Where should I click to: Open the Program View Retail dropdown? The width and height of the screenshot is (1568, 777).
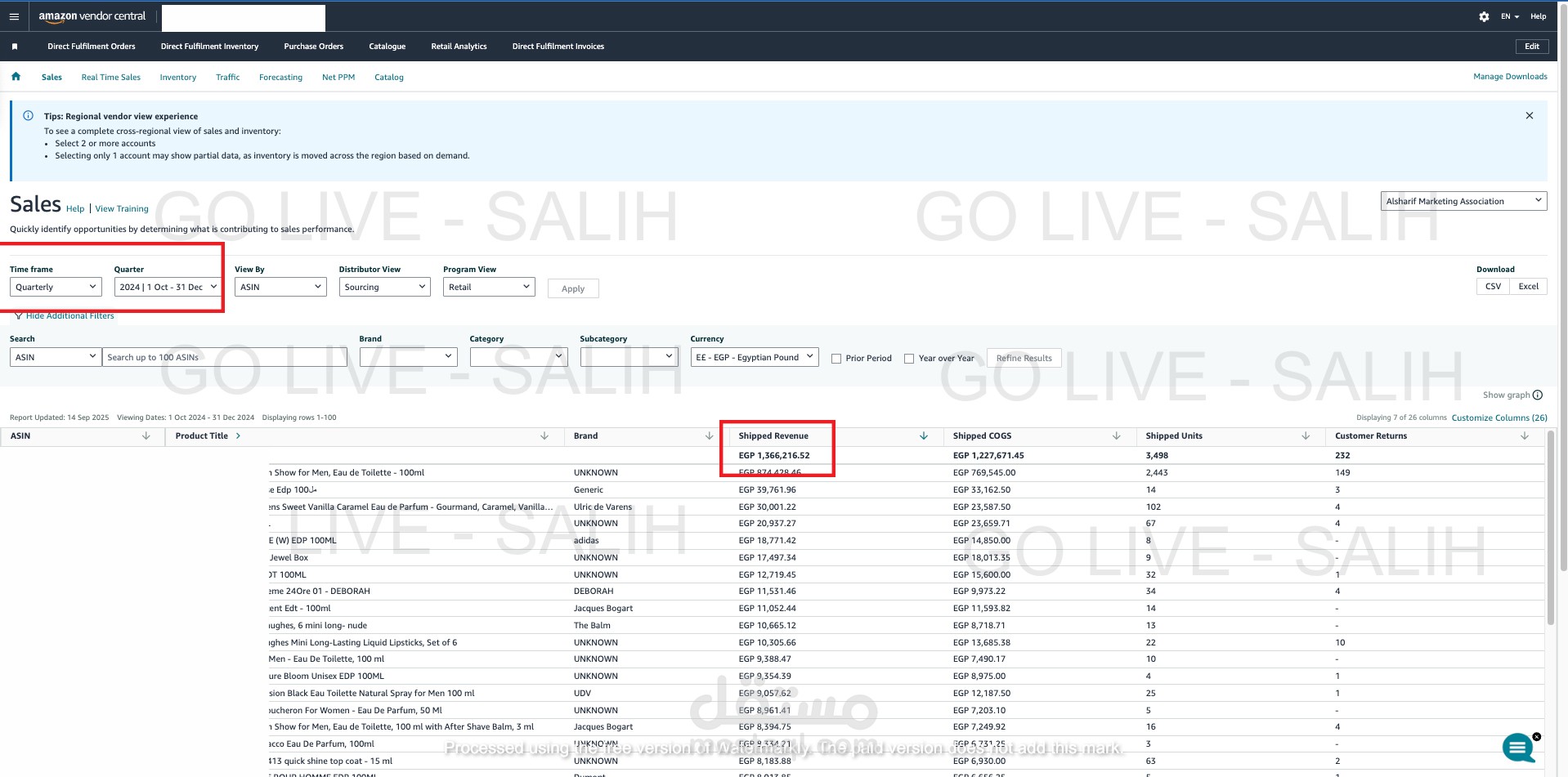pos(489,287)
